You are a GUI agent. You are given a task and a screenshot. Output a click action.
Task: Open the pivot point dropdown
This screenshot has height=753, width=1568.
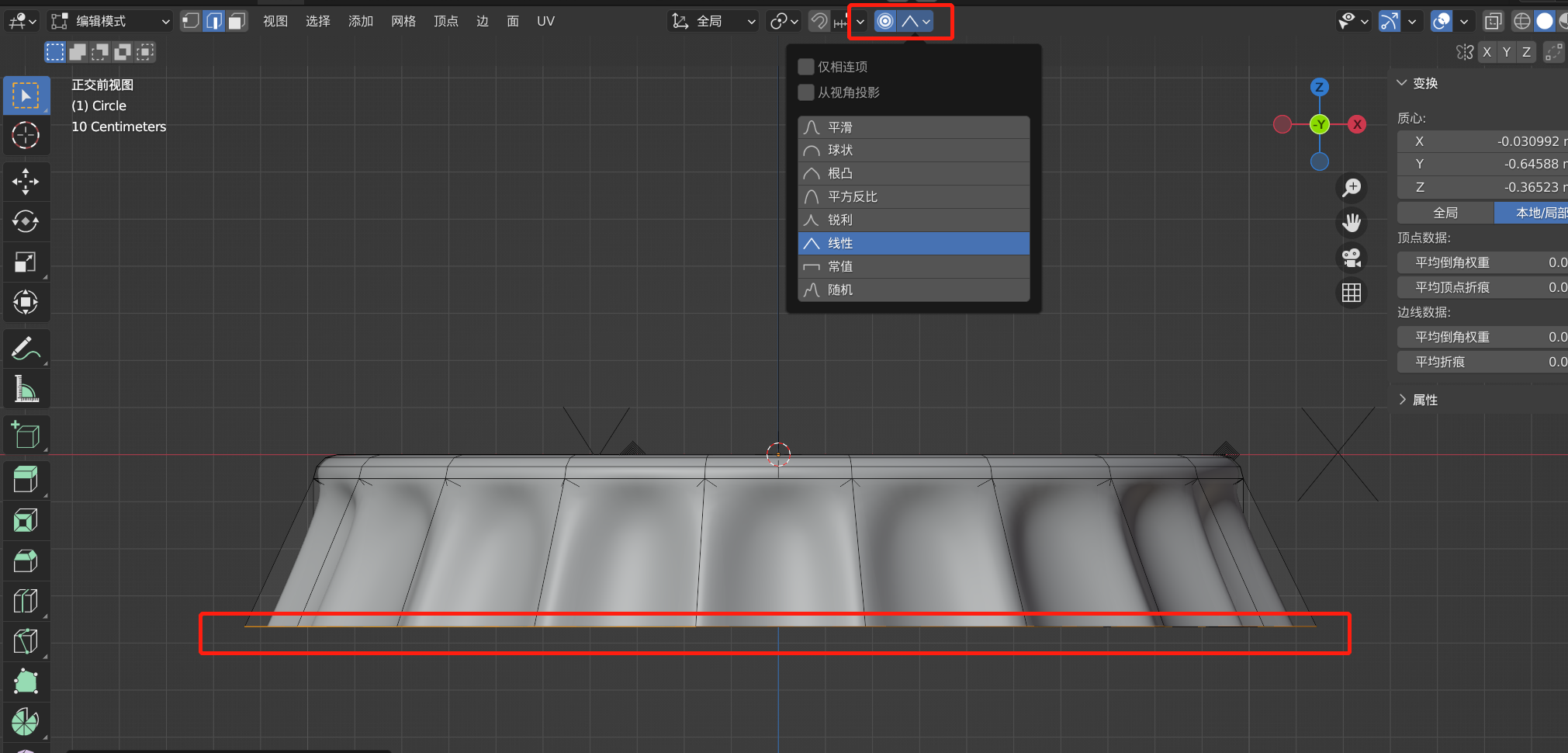pos(784,21)
